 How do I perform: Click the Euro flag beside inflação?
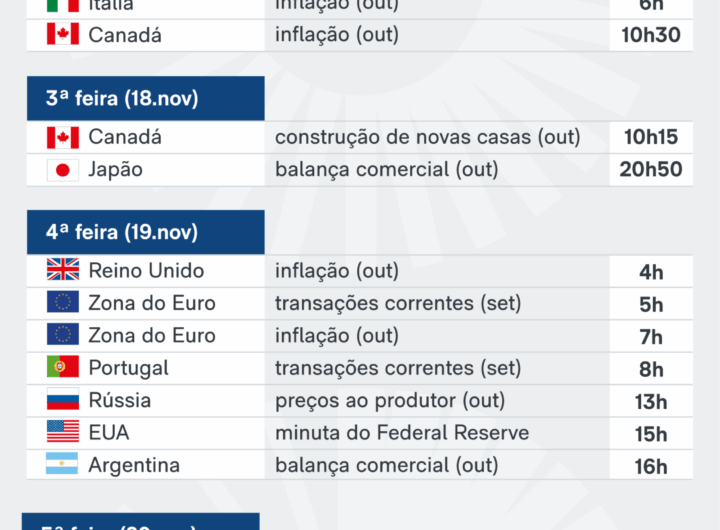(x=62, y=336)
